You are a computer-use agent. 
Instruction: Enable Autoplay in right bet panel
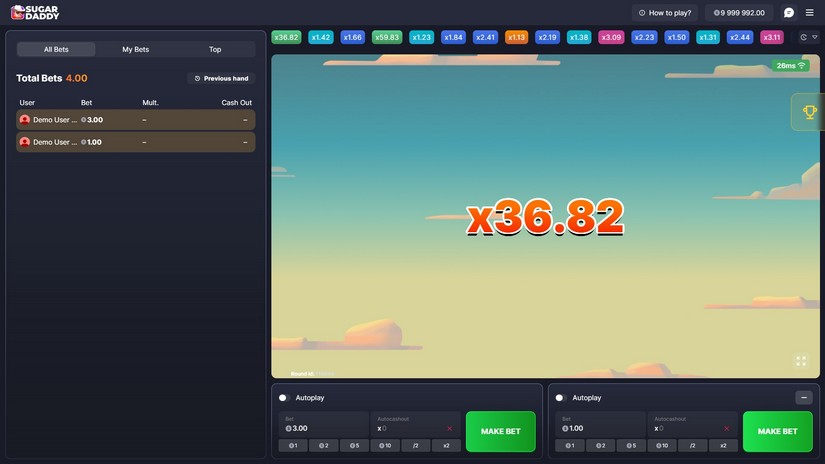click(561, 398)
